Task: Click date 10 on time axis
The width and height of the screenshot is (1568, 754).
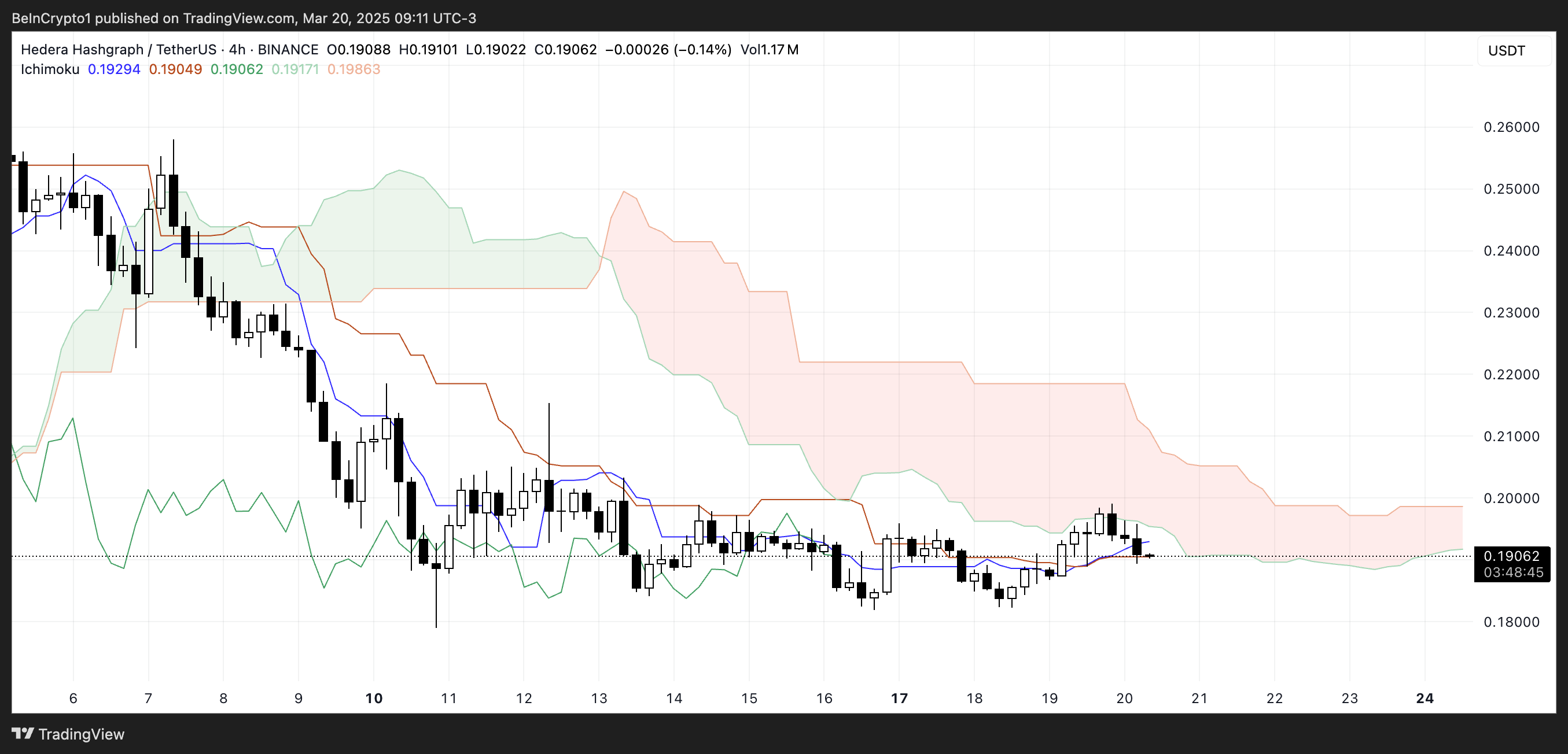Action: [x=374, y=698]
